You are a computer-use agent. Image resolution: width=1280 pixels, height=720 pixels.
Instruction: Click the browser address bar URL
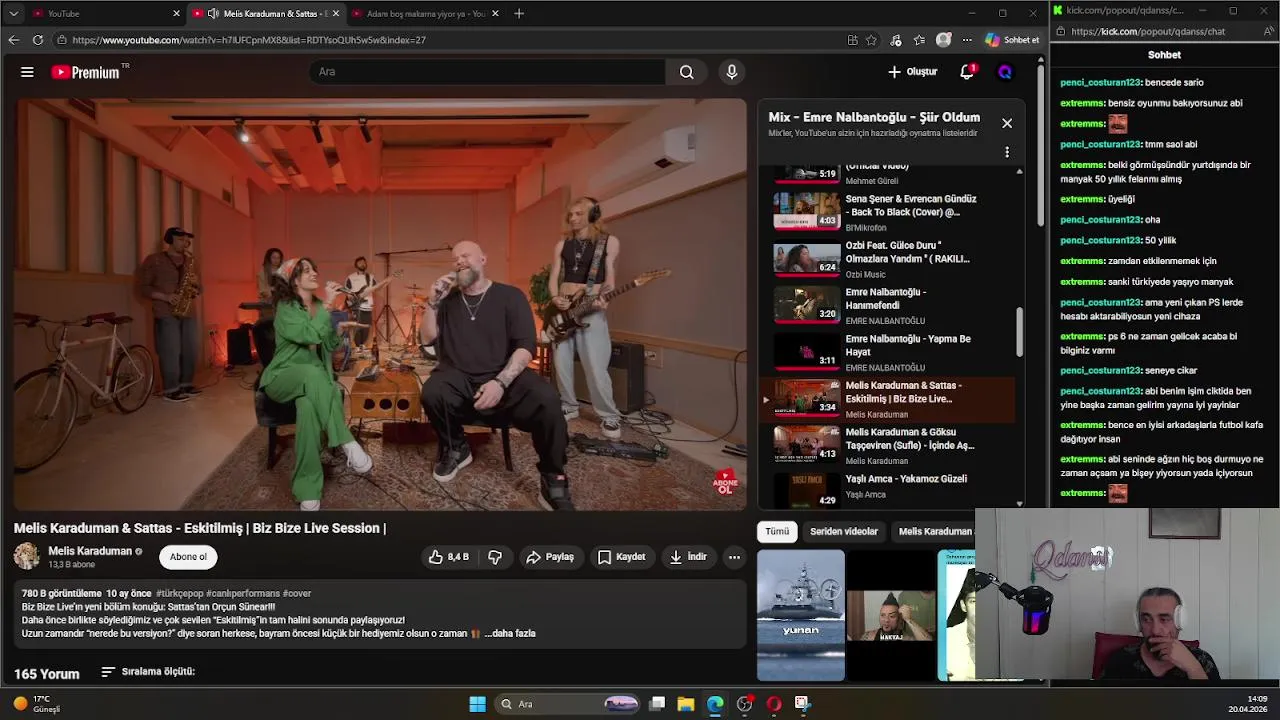pyautogui.click(x=249, y=40)
